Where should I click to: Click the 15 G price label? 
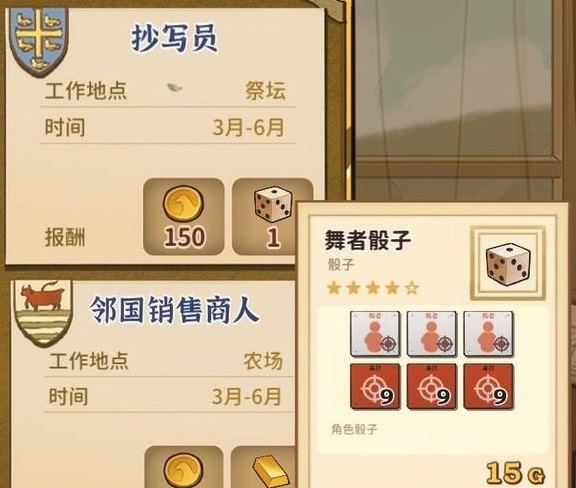click(x=515, y=473)
